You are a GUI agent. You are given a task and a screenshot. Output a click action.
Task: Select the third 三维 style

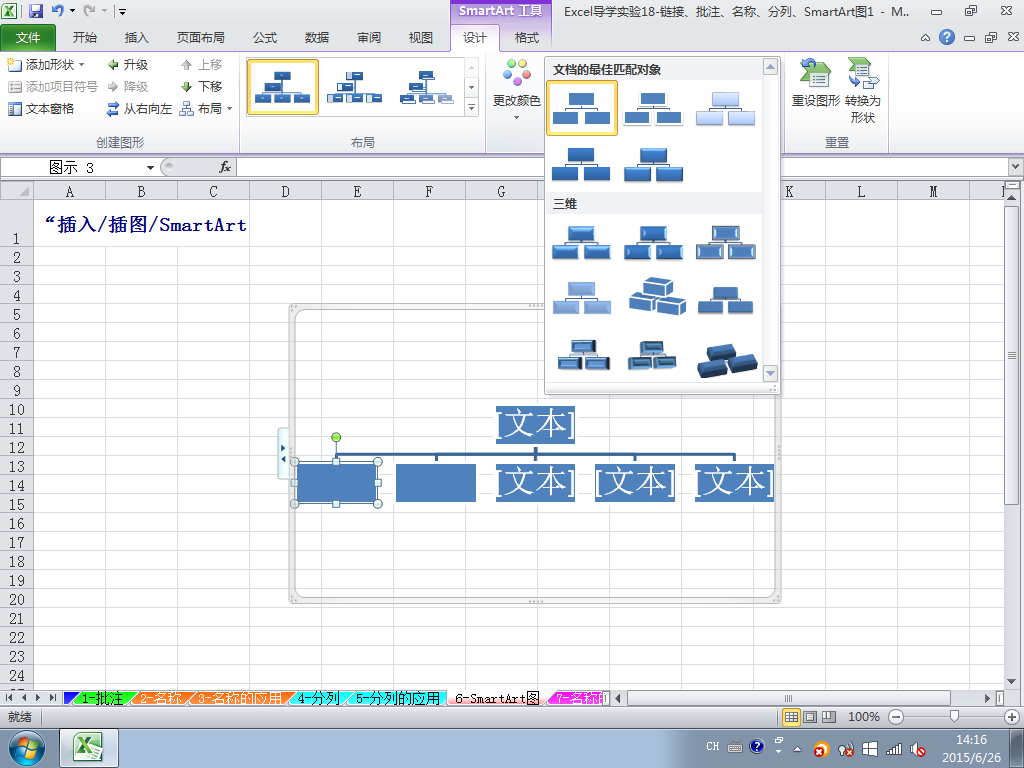coord(725,242)
